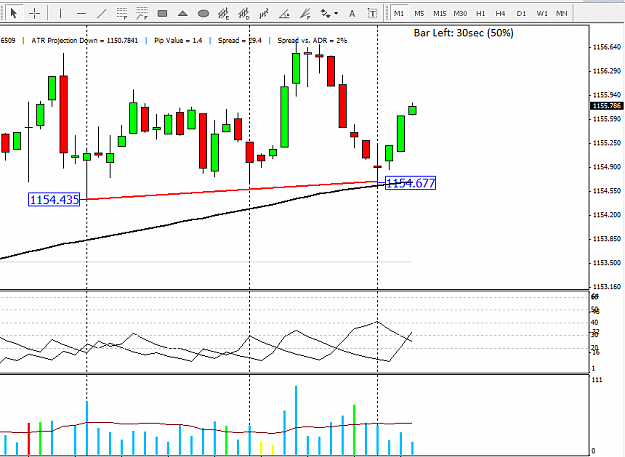The image size is (625, 457).
Task: Switch to H1 timeframe
Action: [480, 14]
